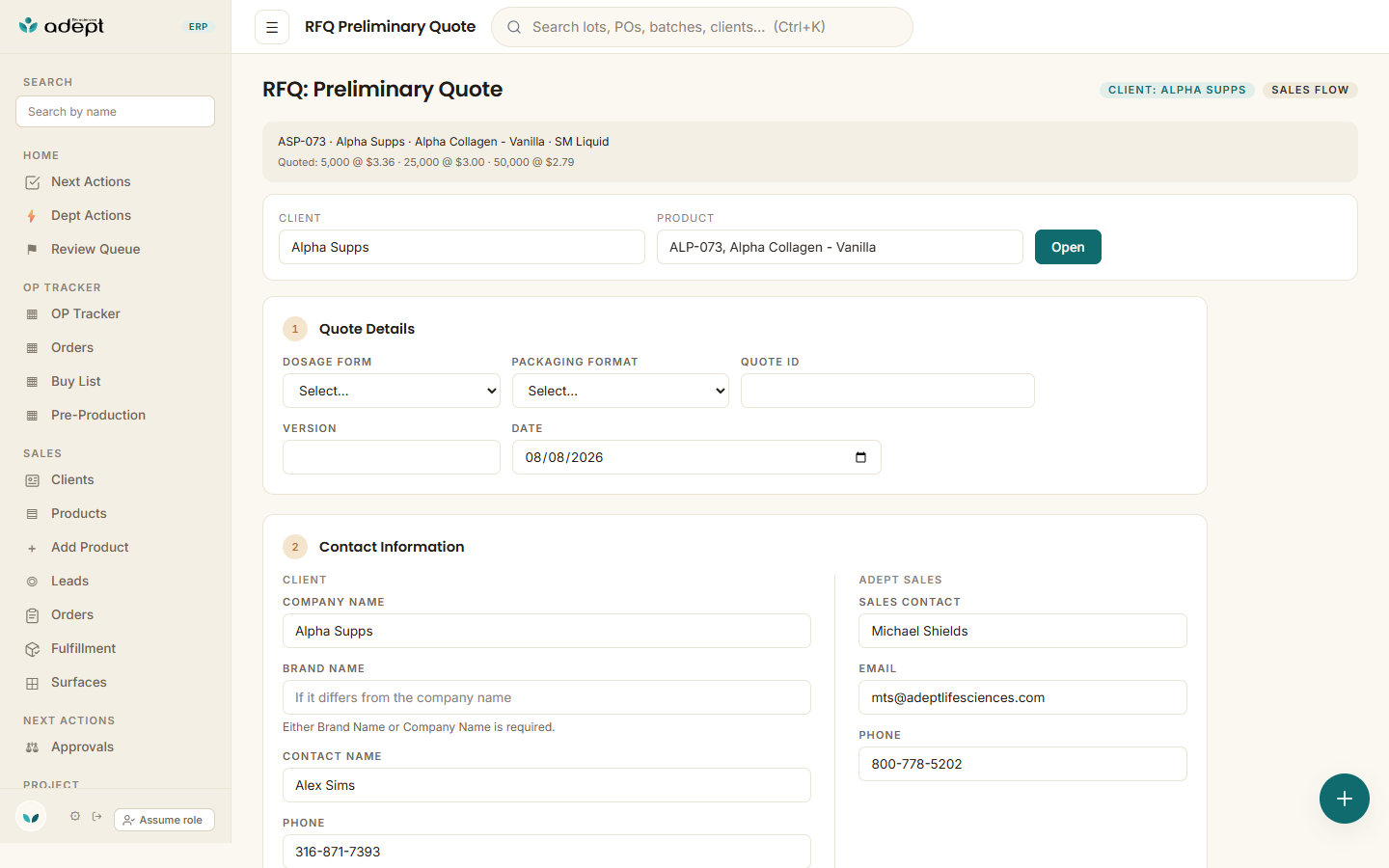1389x868 pixels.
Task: Focus the sidebar Search by name field
Action: coord(115,112)
